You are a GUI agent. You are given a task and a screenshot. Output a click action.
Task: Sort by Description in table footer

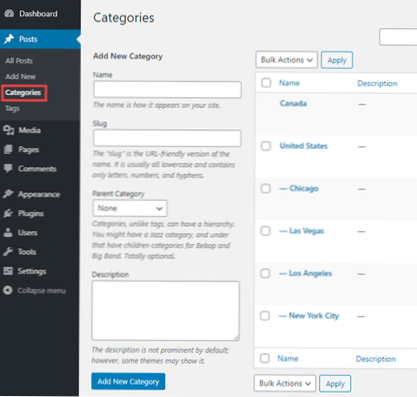click(x=376, y=359)
